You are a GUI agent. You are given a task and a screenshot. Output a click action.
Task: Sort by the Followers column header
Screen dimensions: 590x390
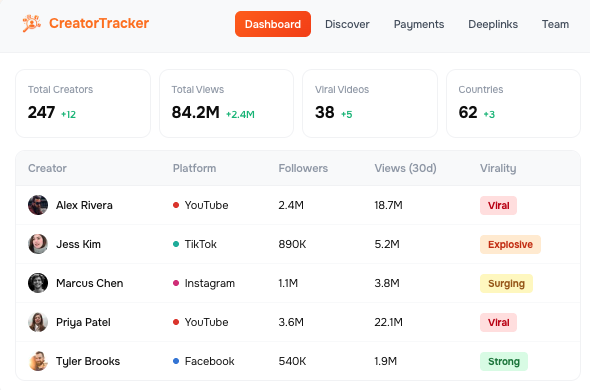coord(303,168)
